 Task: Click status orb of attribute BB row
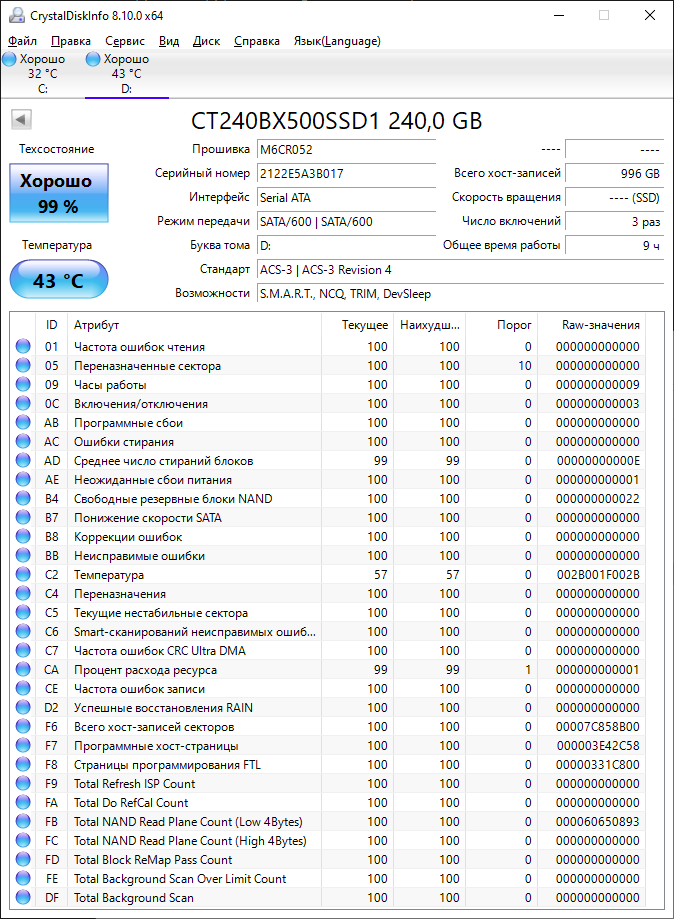tap(23, 556)
